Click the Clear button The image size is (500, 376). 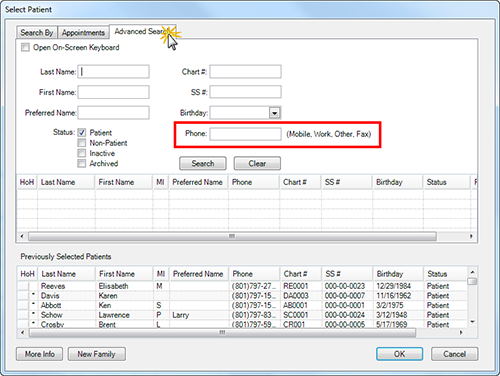(x=257, y=163)
